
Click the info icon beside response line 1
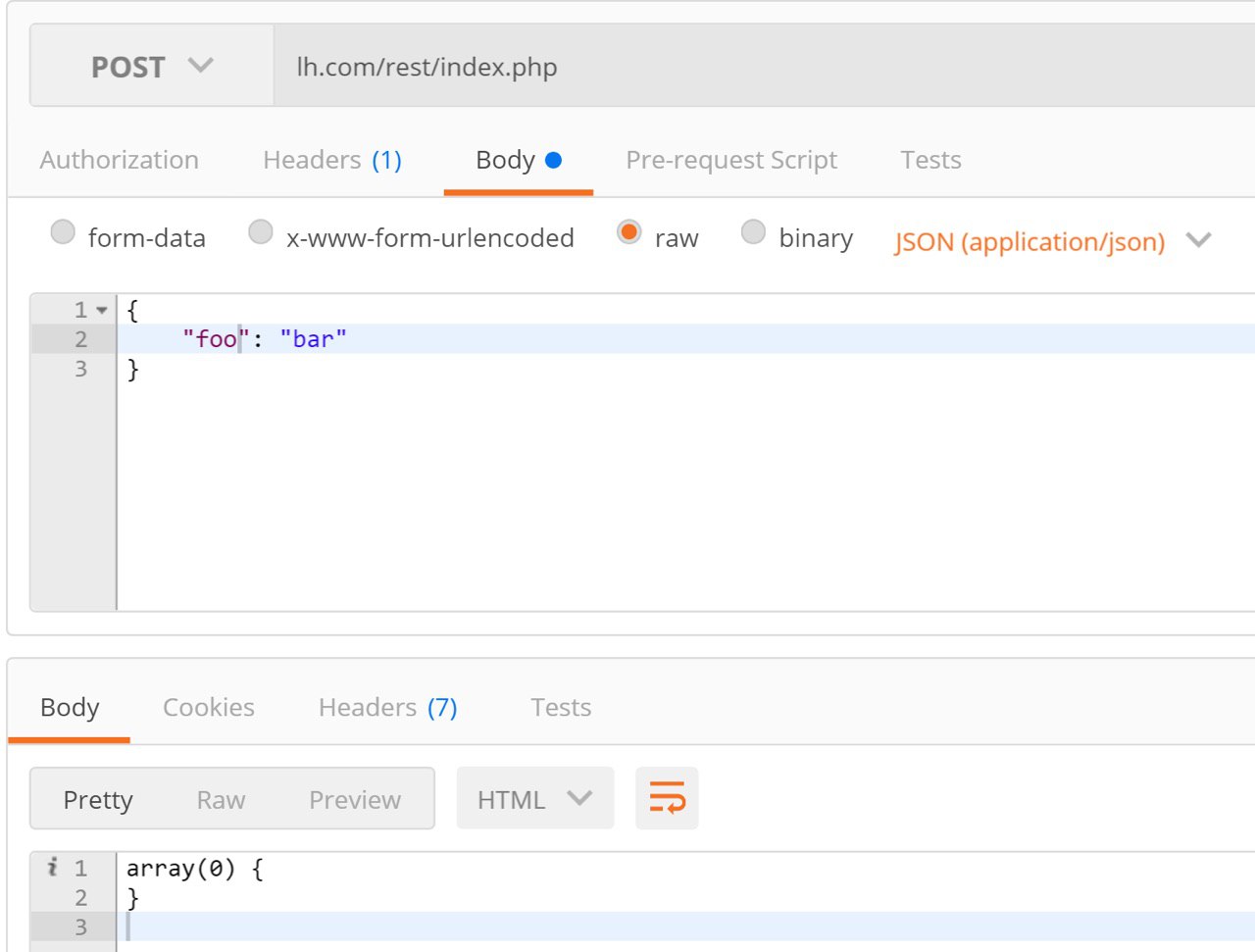pos(52,867)
